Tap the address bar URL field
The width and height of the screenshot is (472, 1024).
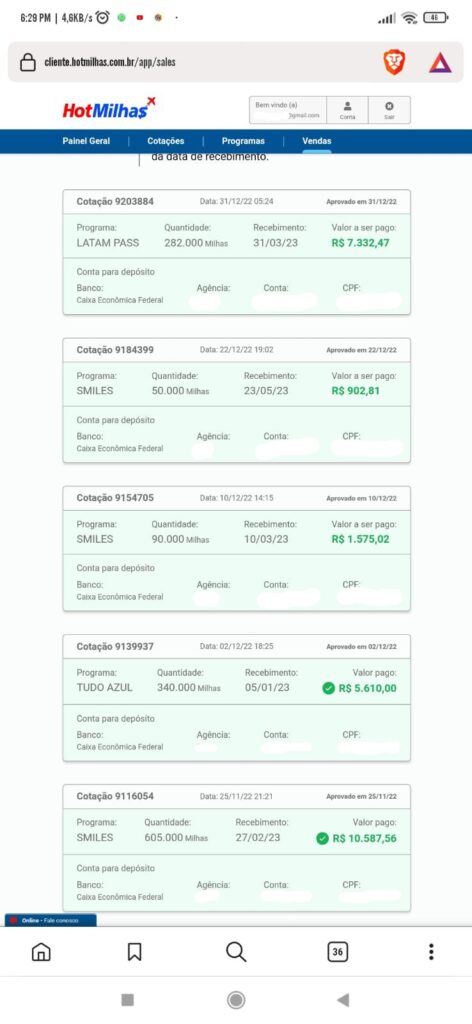(200, 63)
